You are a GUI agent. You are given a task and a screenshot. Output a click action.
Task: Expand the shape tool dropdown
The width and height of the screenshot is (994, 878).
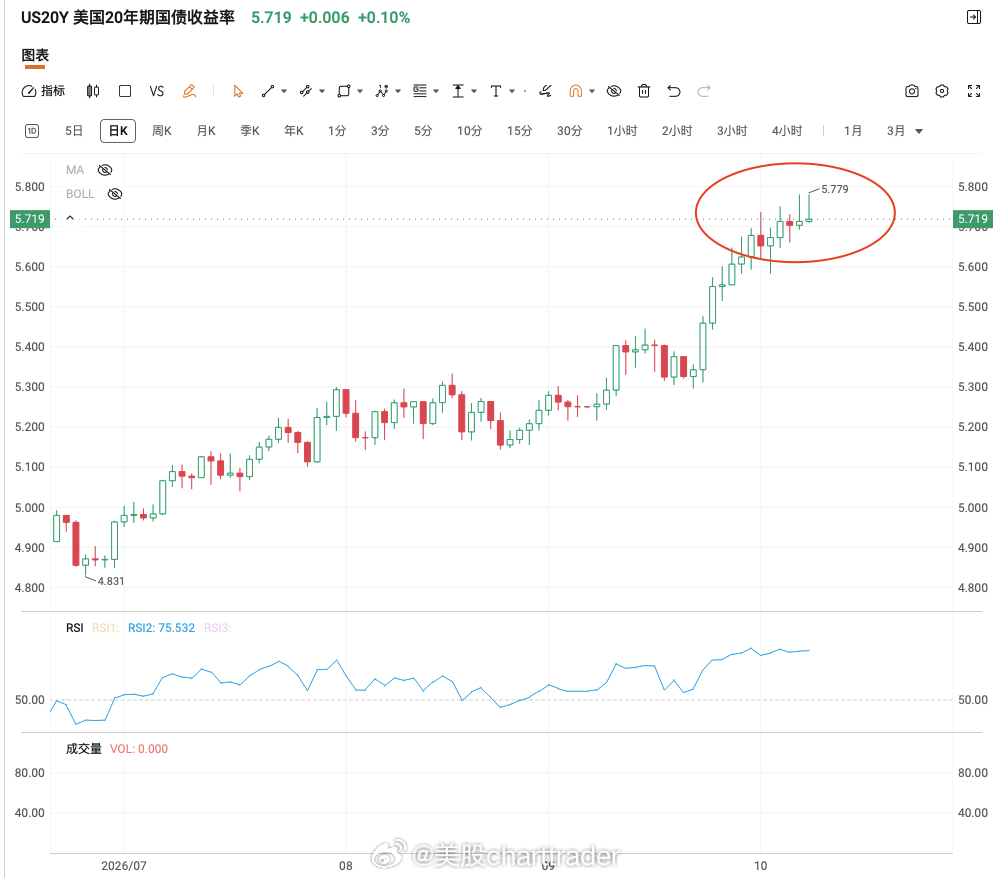coord(360,91)
